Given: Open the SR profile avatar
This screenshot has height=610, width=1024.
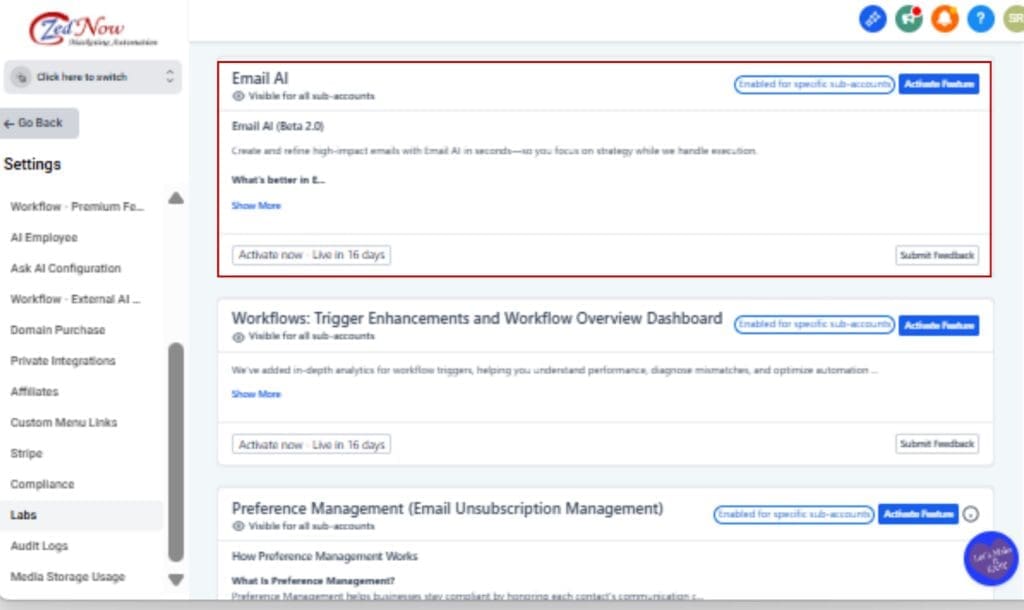Looking at the screenshot, I should click(x=1013, y=18).
